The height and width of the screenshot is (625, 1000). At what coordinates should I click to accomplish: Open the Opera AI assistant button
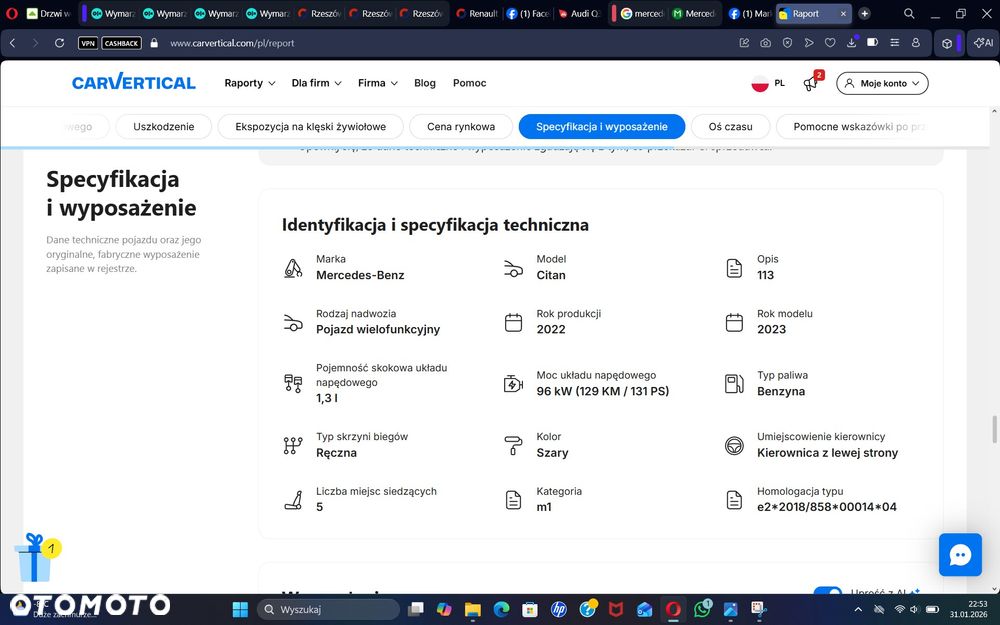[983, 43]
